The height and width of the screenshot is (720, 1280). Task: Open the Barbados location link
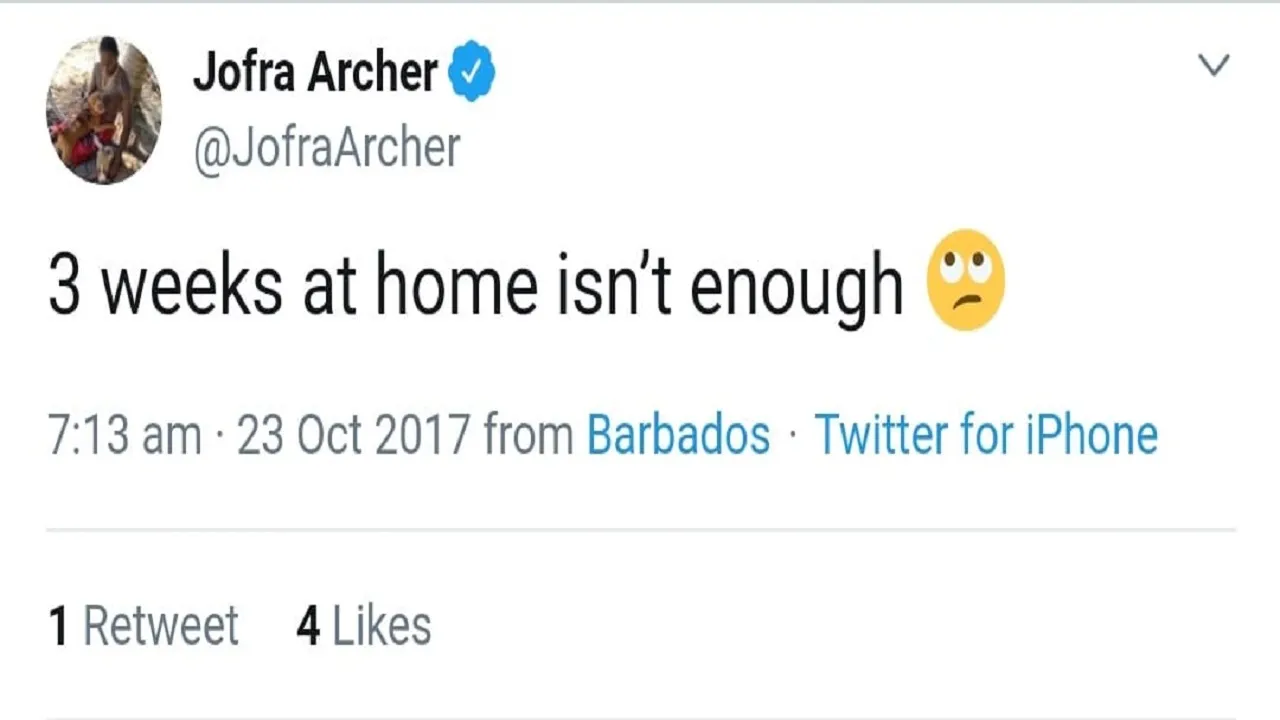(x=678, y=436)
